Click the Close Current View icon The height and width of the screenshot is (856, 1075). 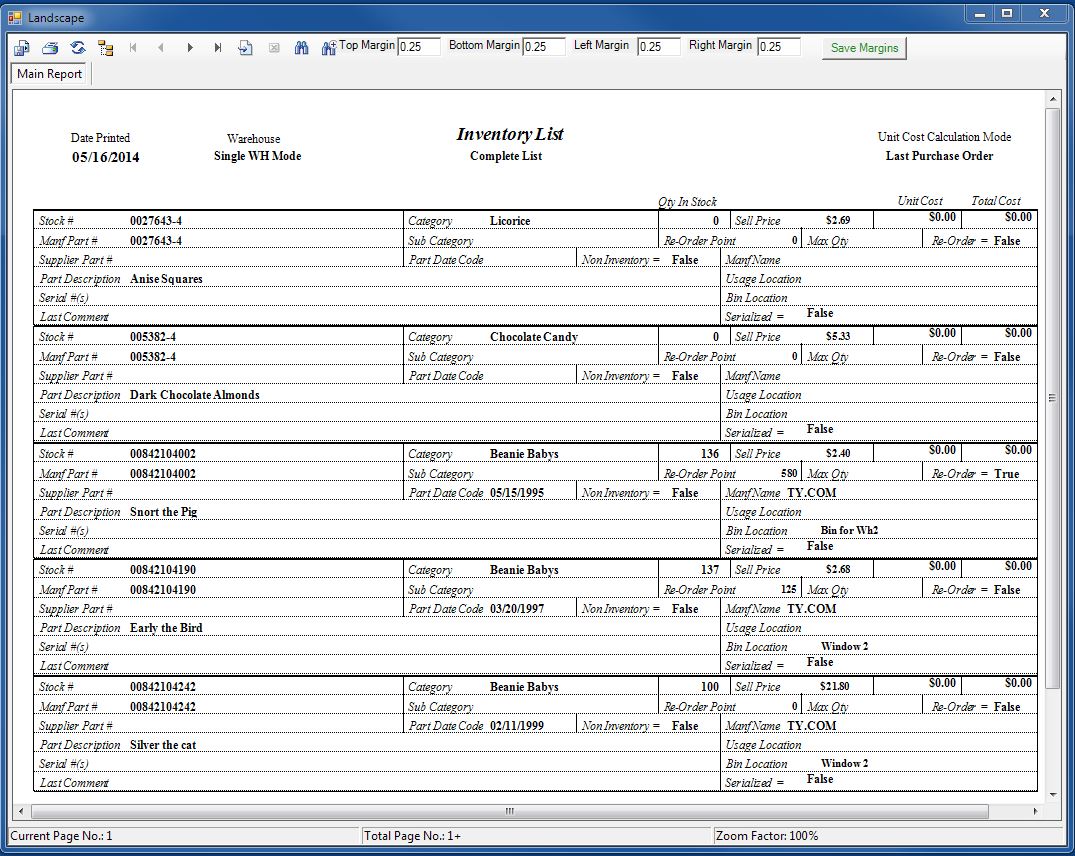(274, 48)
